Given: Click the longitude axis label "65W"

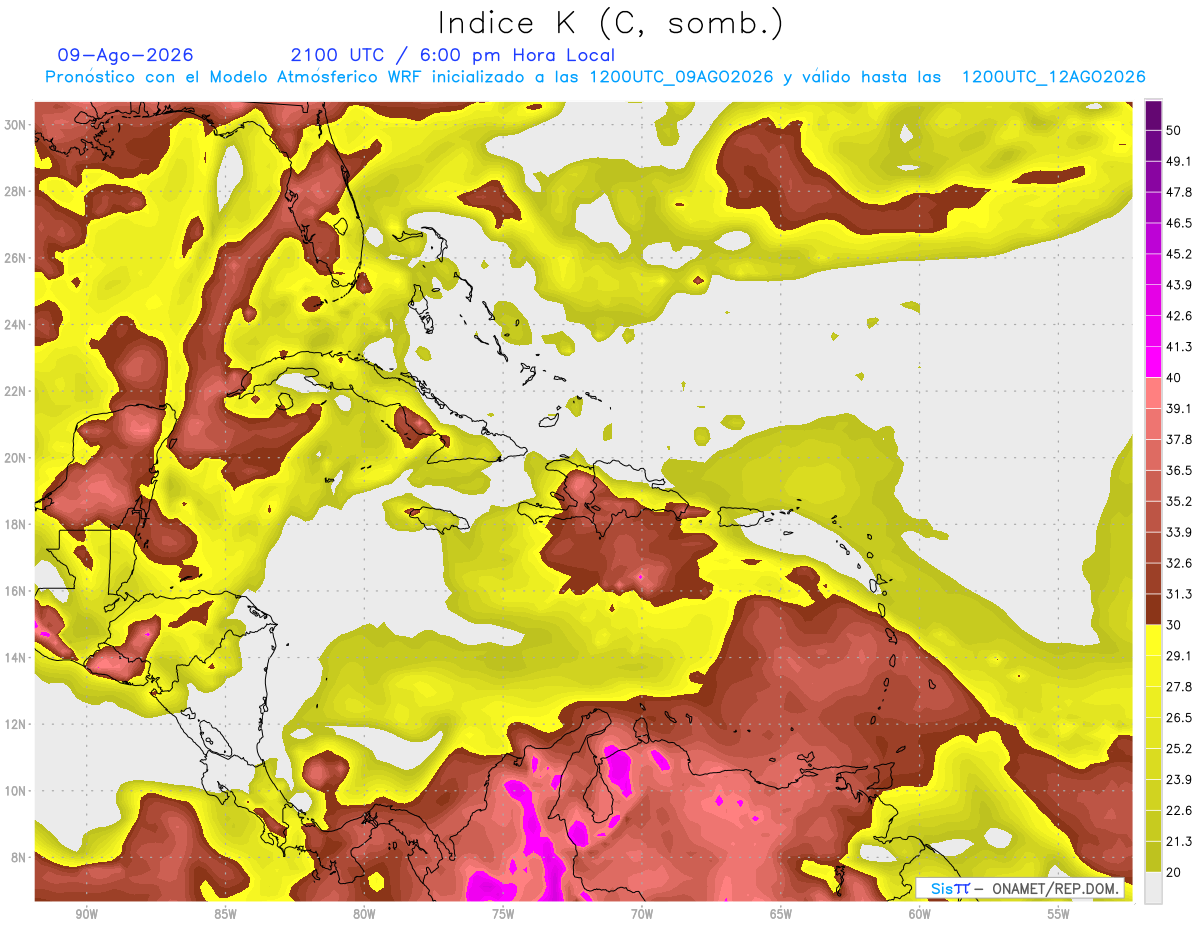Looking at the screenshot, I should 781,914.
